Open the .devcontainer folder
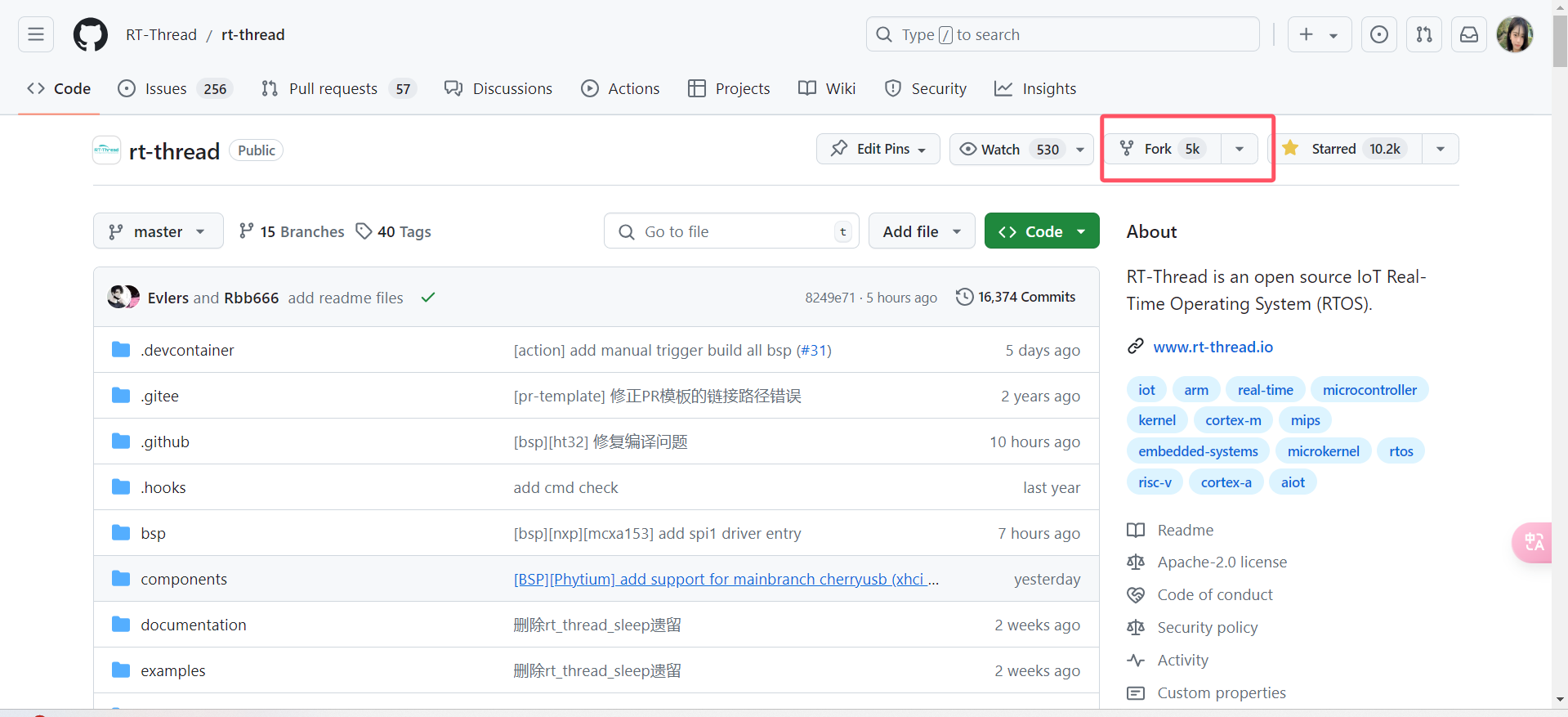Viewport: 1568px width, 717px height. pos(187,350)
